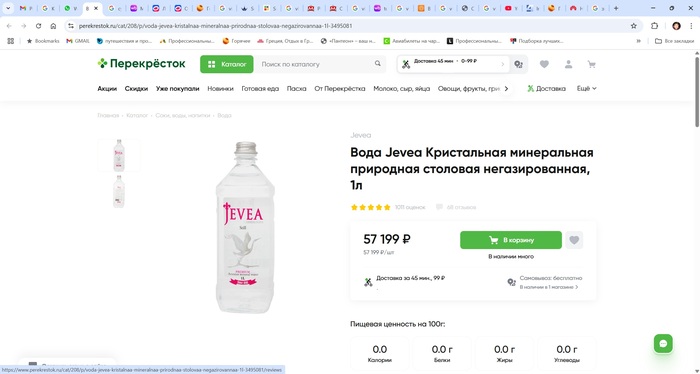The image size is (700, 374).
Task: Add product with В корзину button
Action: click(x=511, y=240)
